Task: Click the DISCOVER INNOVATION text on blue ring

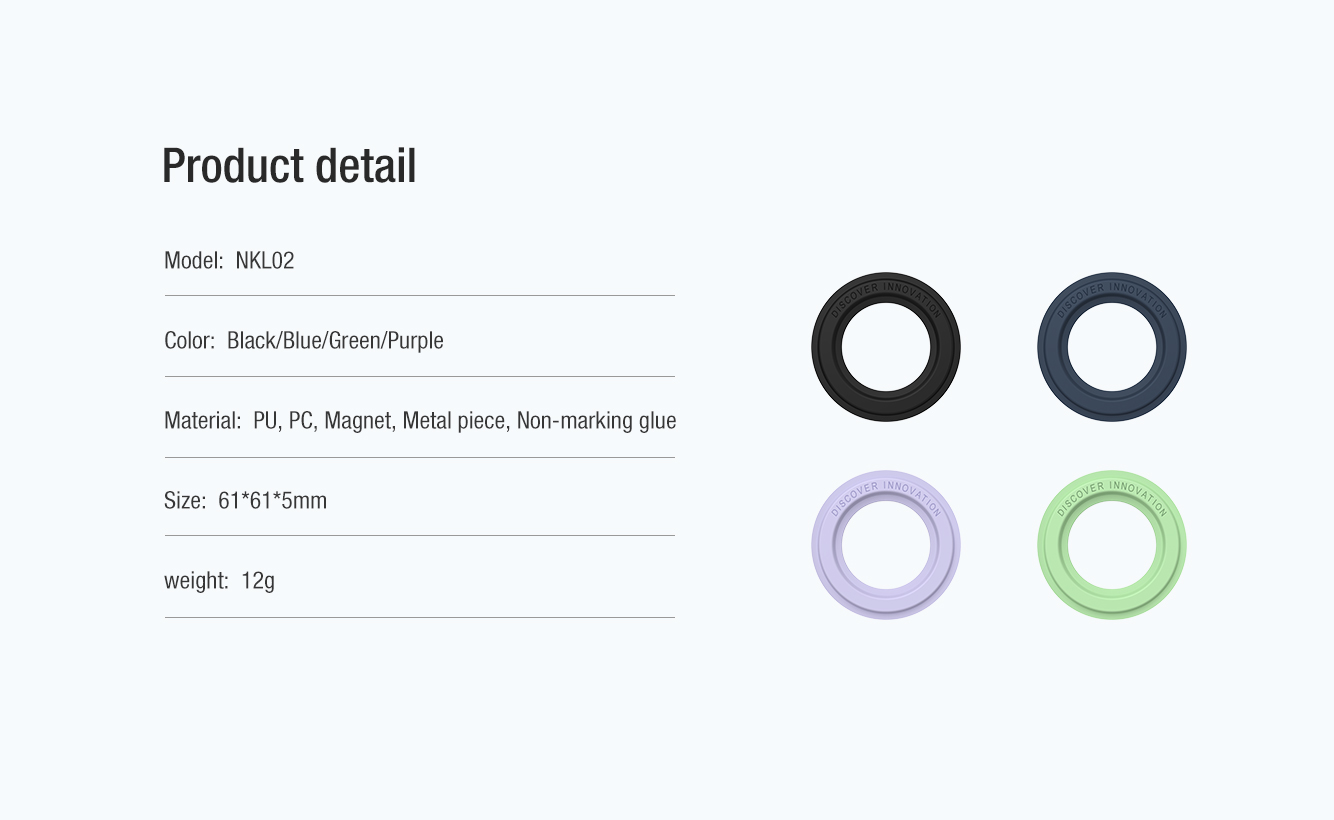Action: click(1112, 295)
